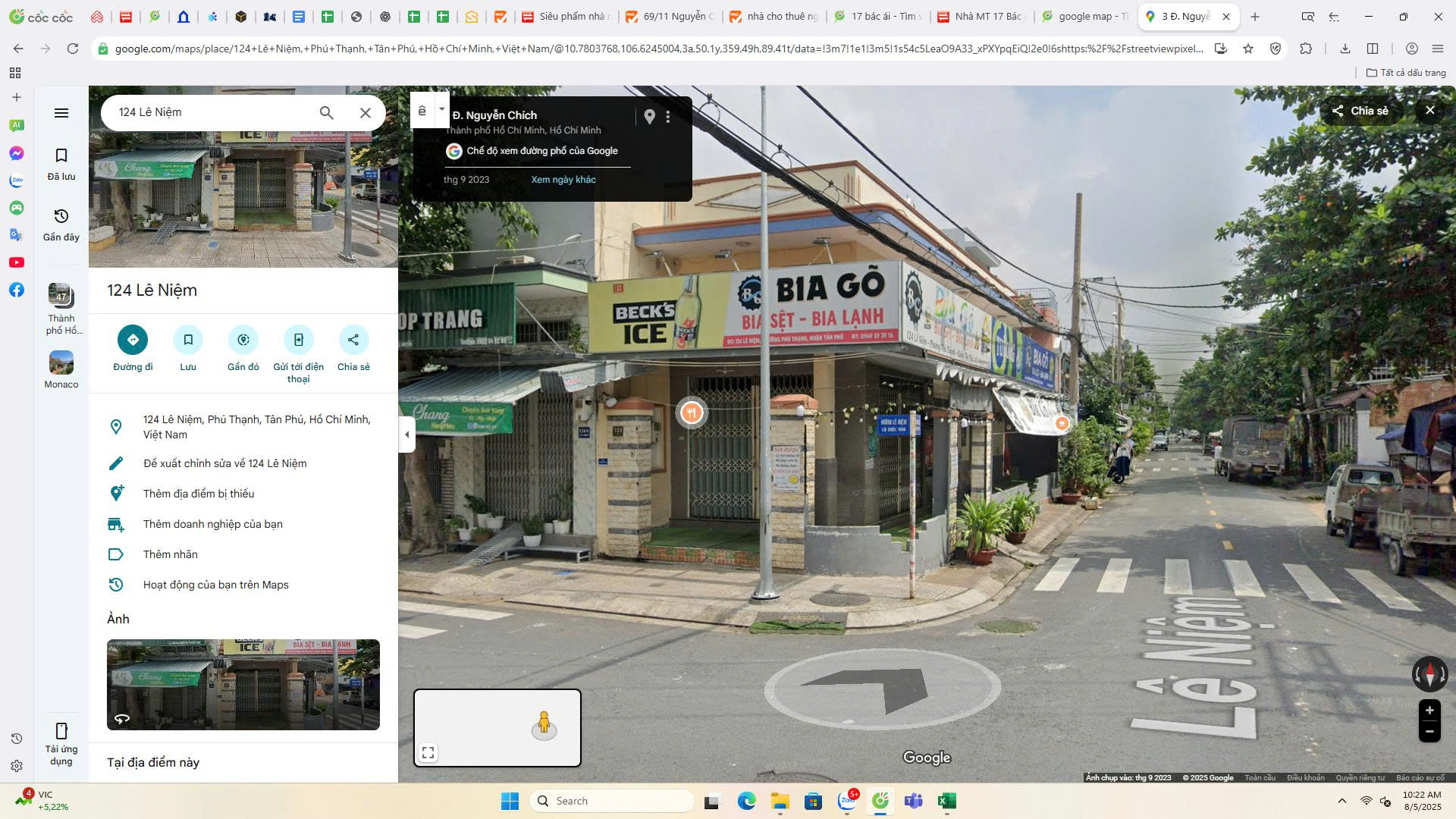Click the Street View compass
Viewport: 1456px width, 819px height.
[1429, 673]
